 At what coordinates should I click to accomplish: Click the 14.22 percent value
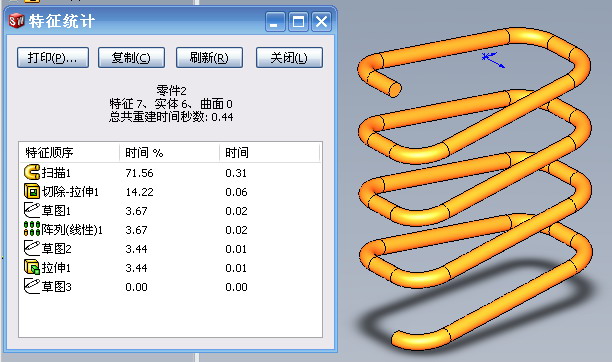tap(139, 192)
